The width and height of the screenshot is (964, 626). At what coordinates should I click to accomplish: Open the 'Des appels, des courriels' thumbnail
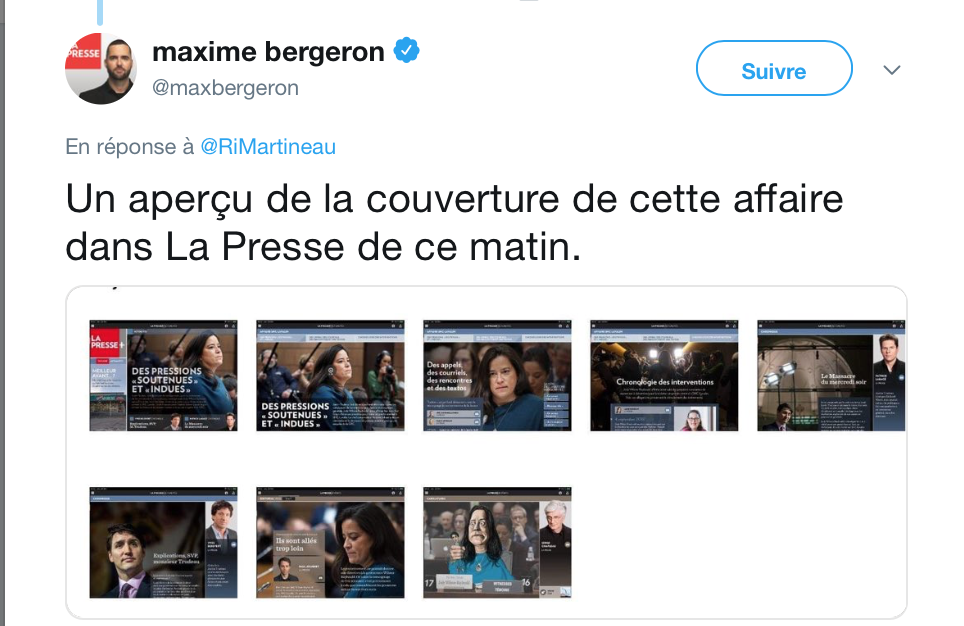click(497, 375)
